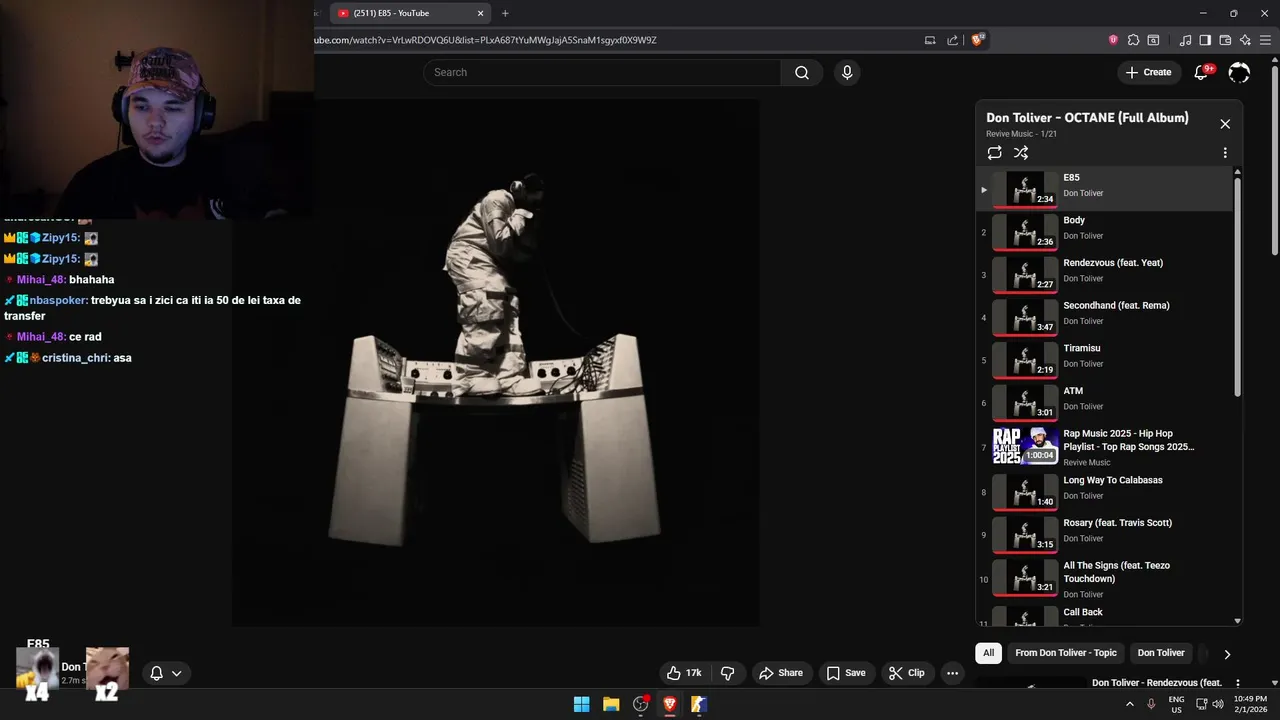Open the pink shield extension icon
The image size is (1280, 720).
click(x=1113, y=40)
